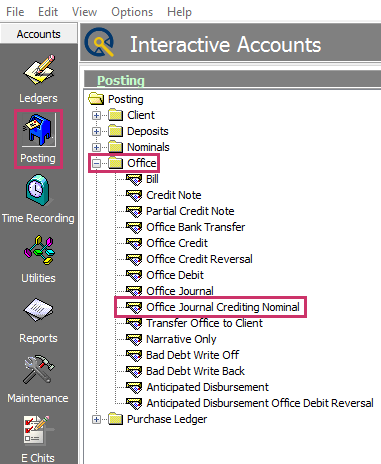Screen dimensions: 381x464
Task: Expand the Nominals folder
Action: point(96,147)
